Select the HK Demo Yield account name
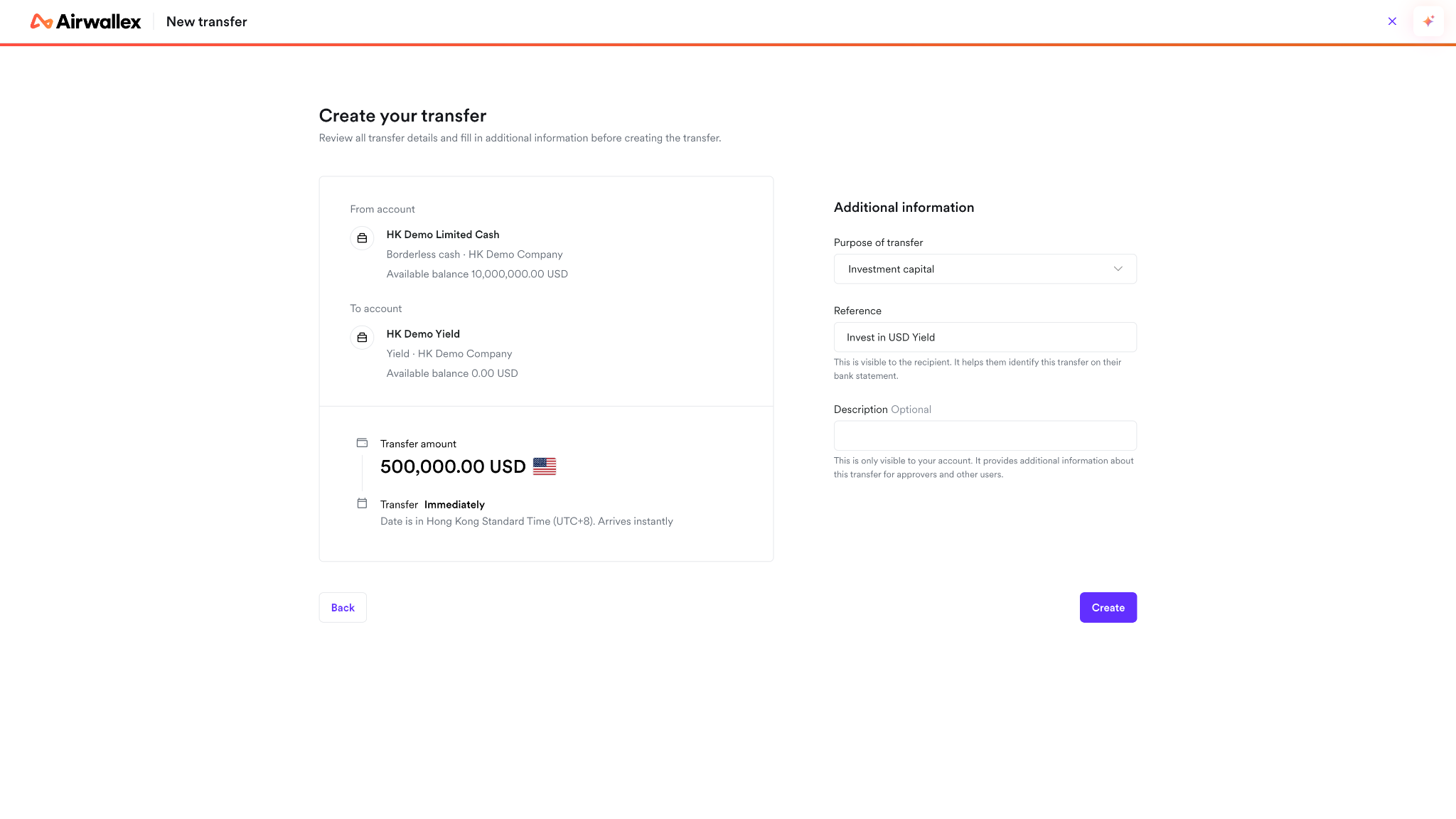This screenshot has width=1456, height=819. coord(423,334)
